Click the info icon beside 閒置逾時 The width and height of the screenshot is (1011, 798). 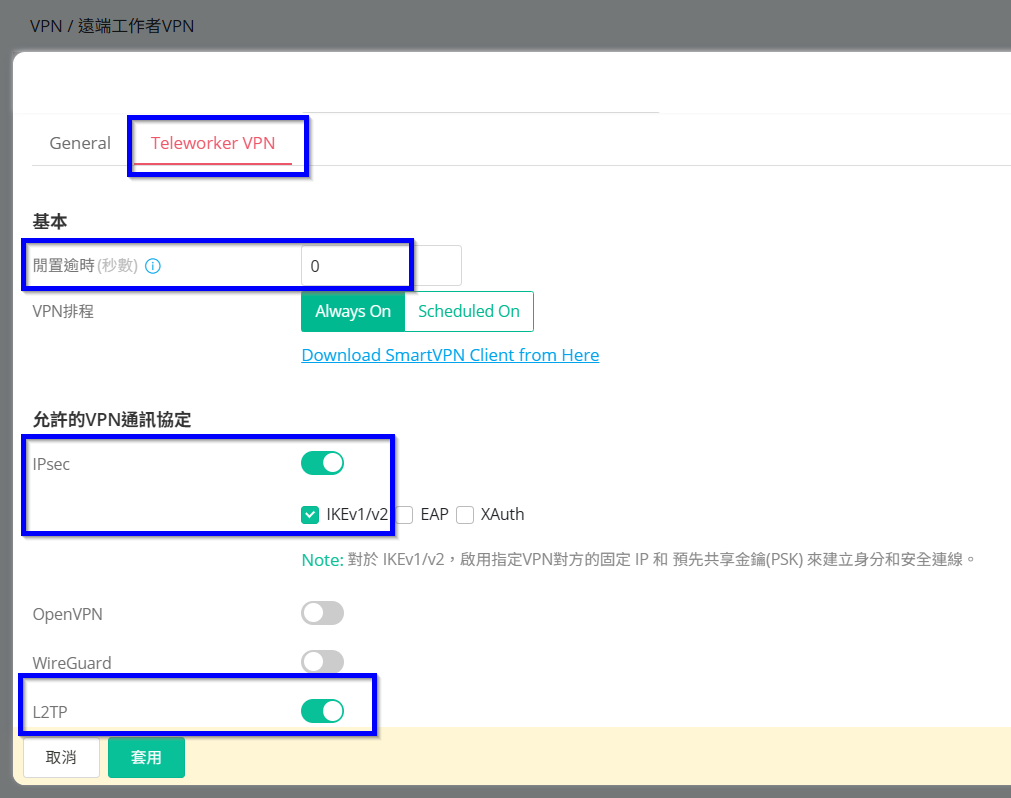[x=153, y=266]
